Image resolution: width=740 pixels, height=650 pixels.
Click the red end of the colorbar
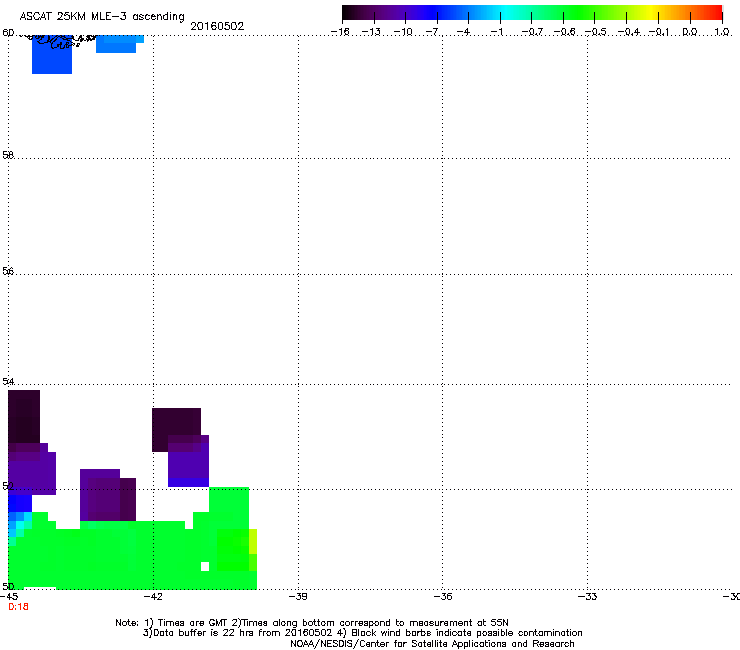tap(715, 12)
